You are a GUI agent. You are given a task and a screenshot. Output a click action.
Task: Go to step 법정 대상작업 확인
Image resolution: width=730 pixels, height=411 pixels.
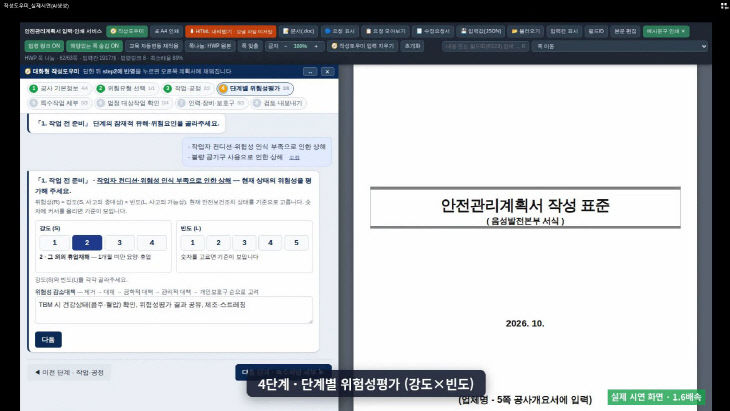(133, 103)
